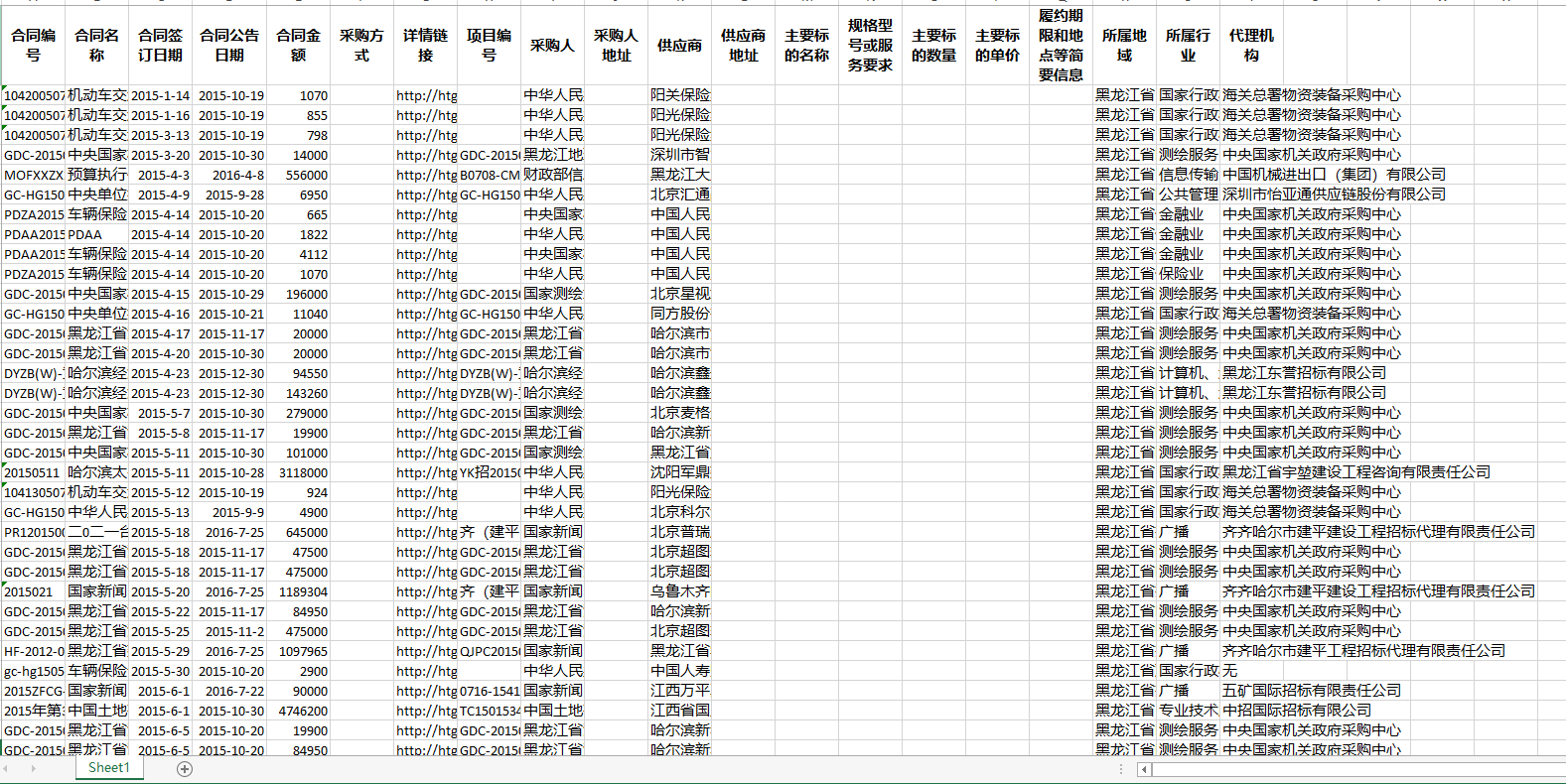Screen dimensions: 1566x784
Task: Click the signing date cell 2015-4-3
Action: coord(161,175)
